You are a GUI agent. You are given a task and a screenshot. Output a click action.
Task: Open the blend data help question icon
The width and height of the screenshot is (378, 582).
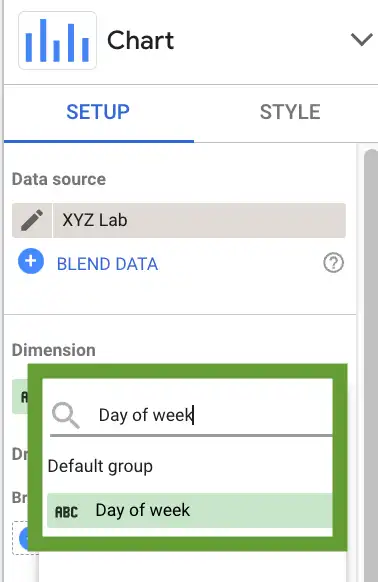pos(333,263)
